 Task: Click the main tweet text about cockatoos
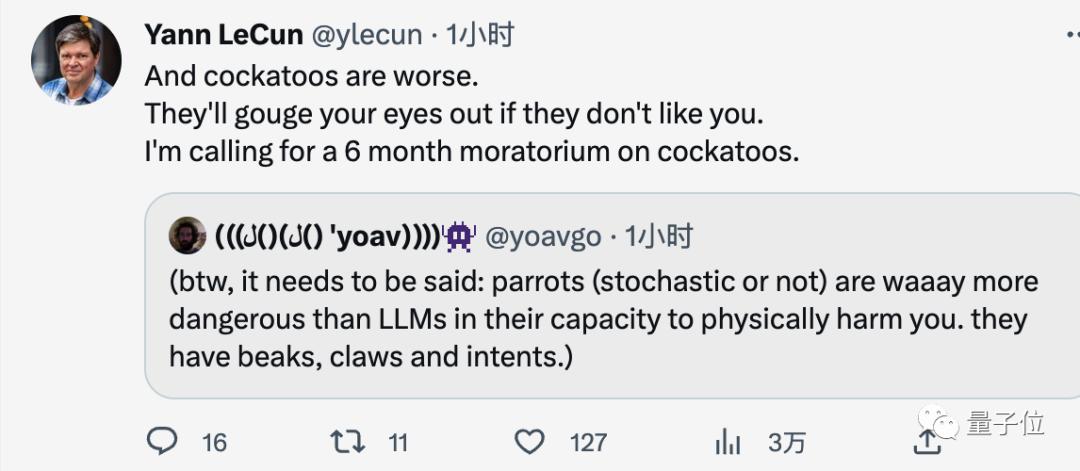point(472,114)
